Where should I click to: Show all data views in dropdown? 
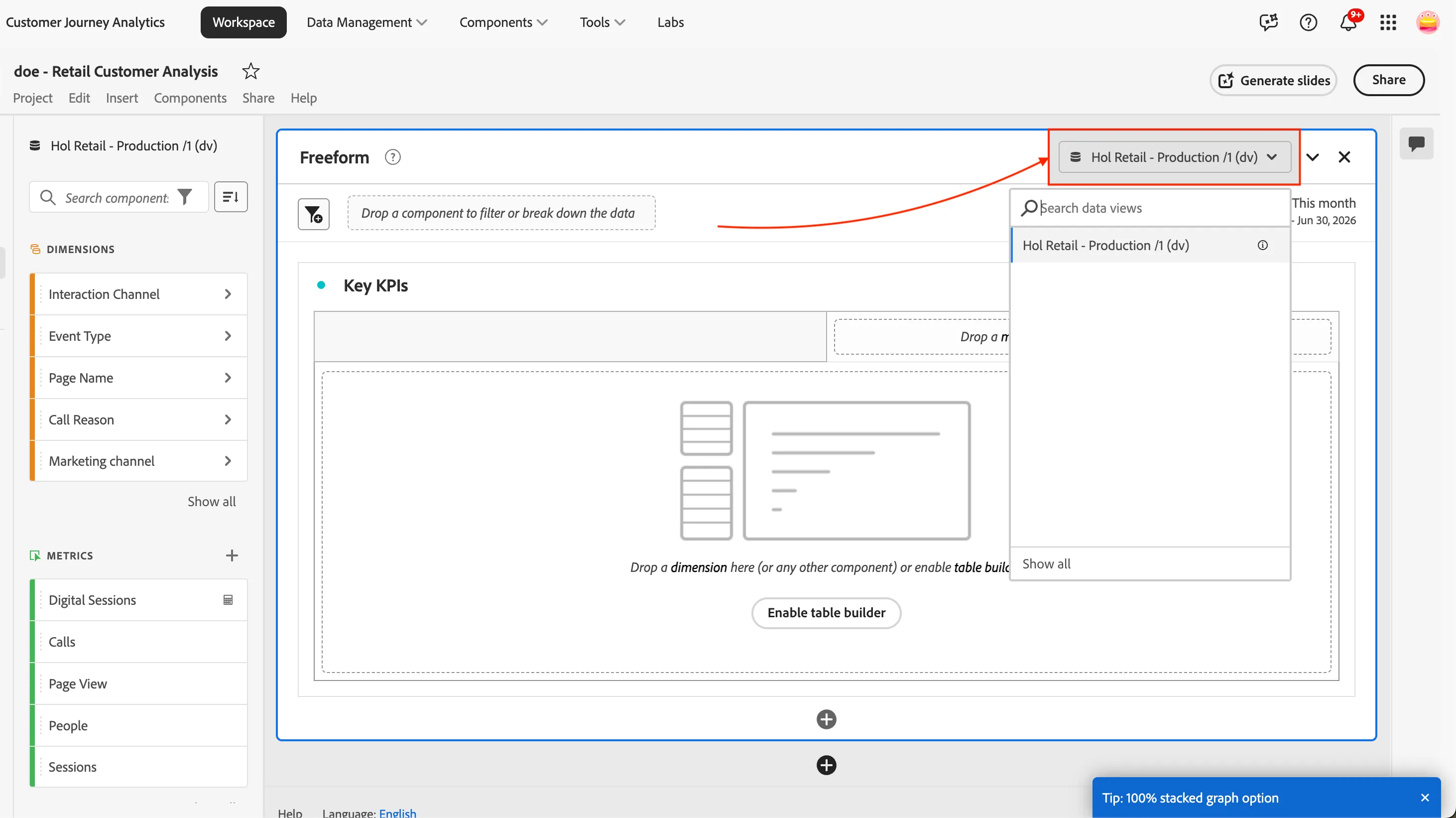1046,563
